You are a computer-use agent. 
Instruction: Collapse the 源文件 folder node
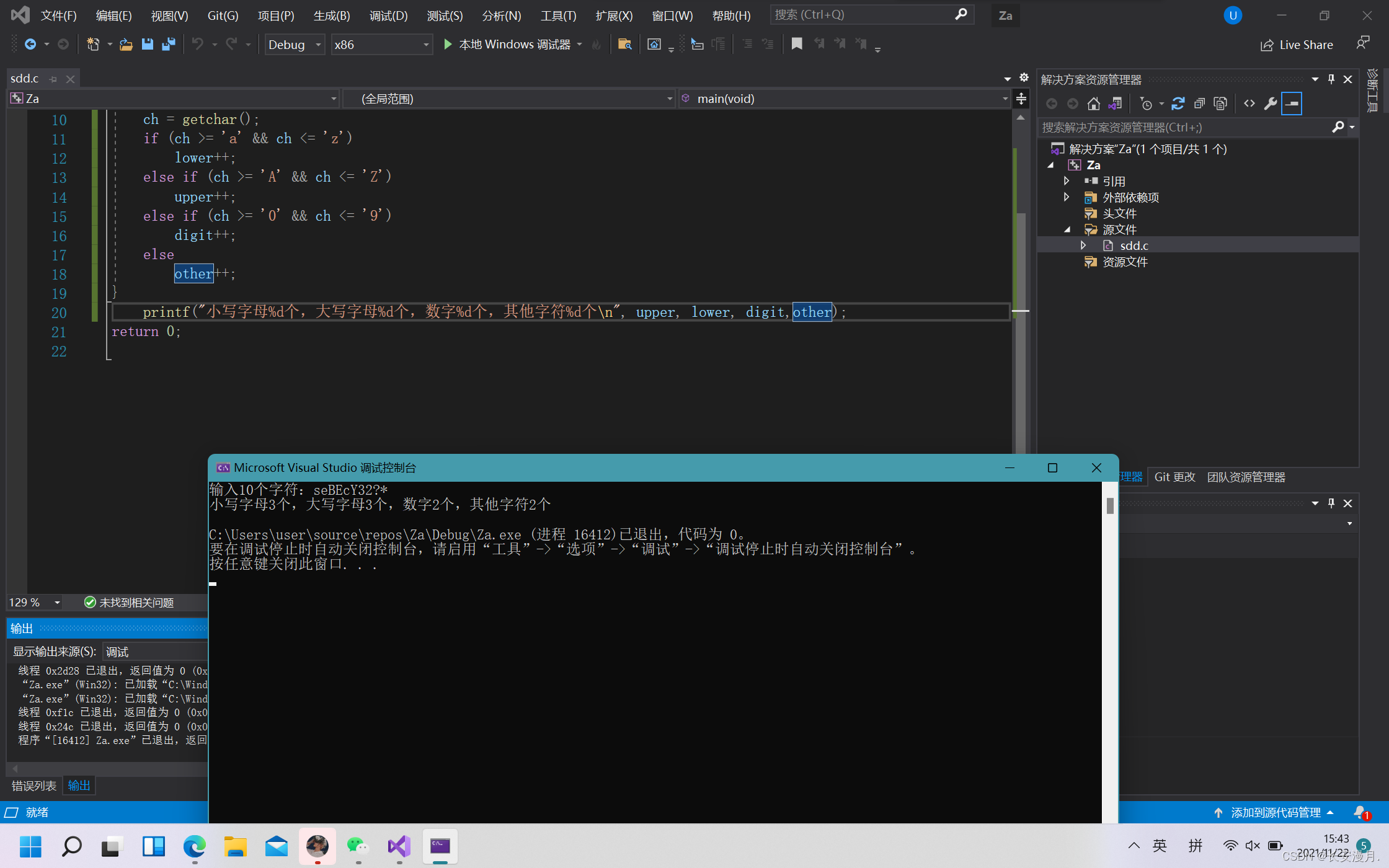[1067, 229]
